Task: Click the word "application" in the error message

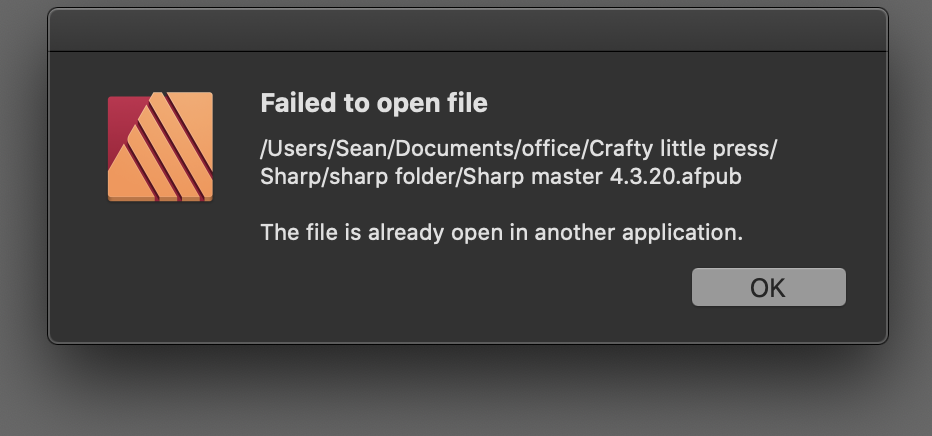Action: (682, 232)
